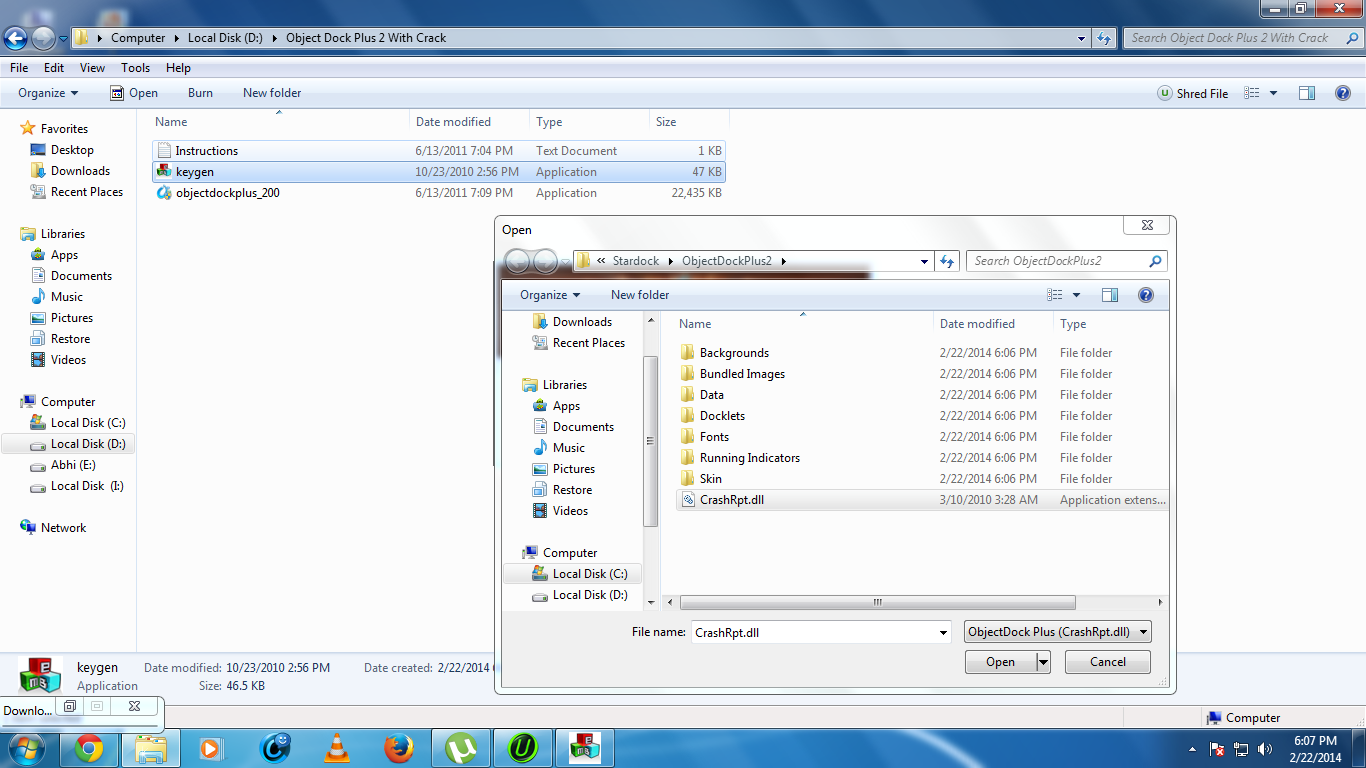Click New folder in the Explorer toolbar
The height and width of the screenshot is (768, 1366).
pos(272,93)
